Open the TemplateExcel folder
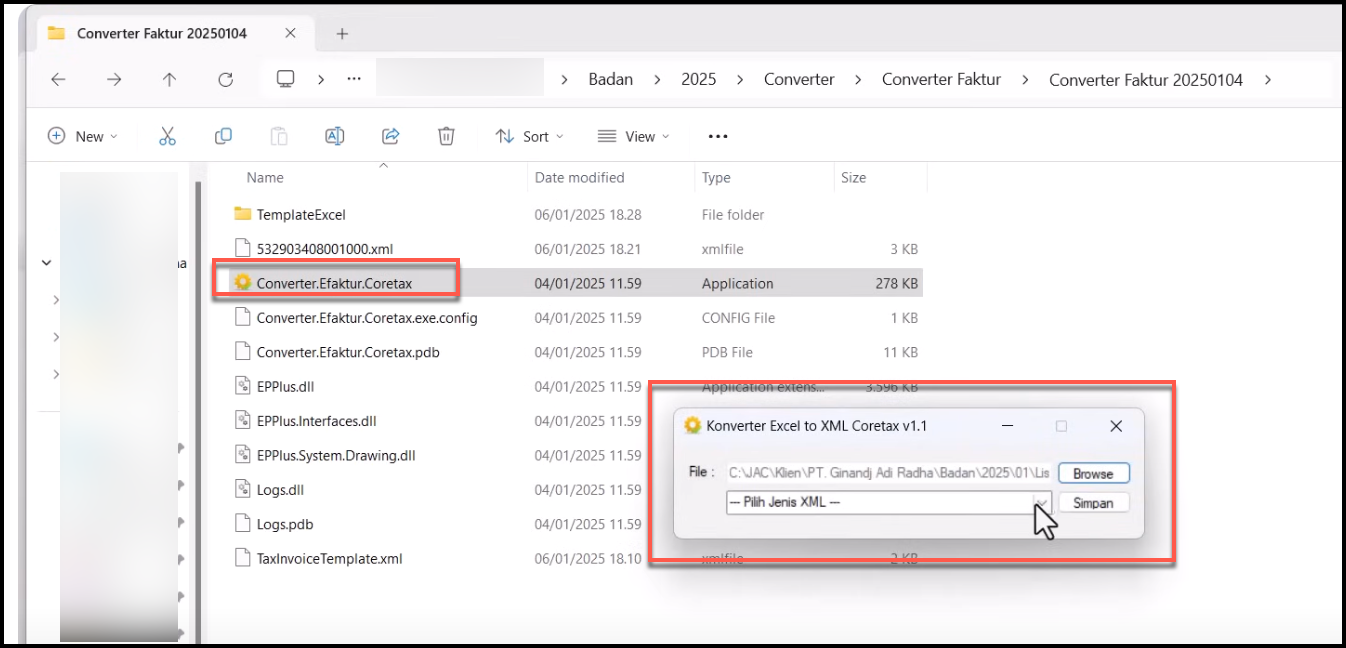Screen dimensions: 1346x648 point(300,214)
